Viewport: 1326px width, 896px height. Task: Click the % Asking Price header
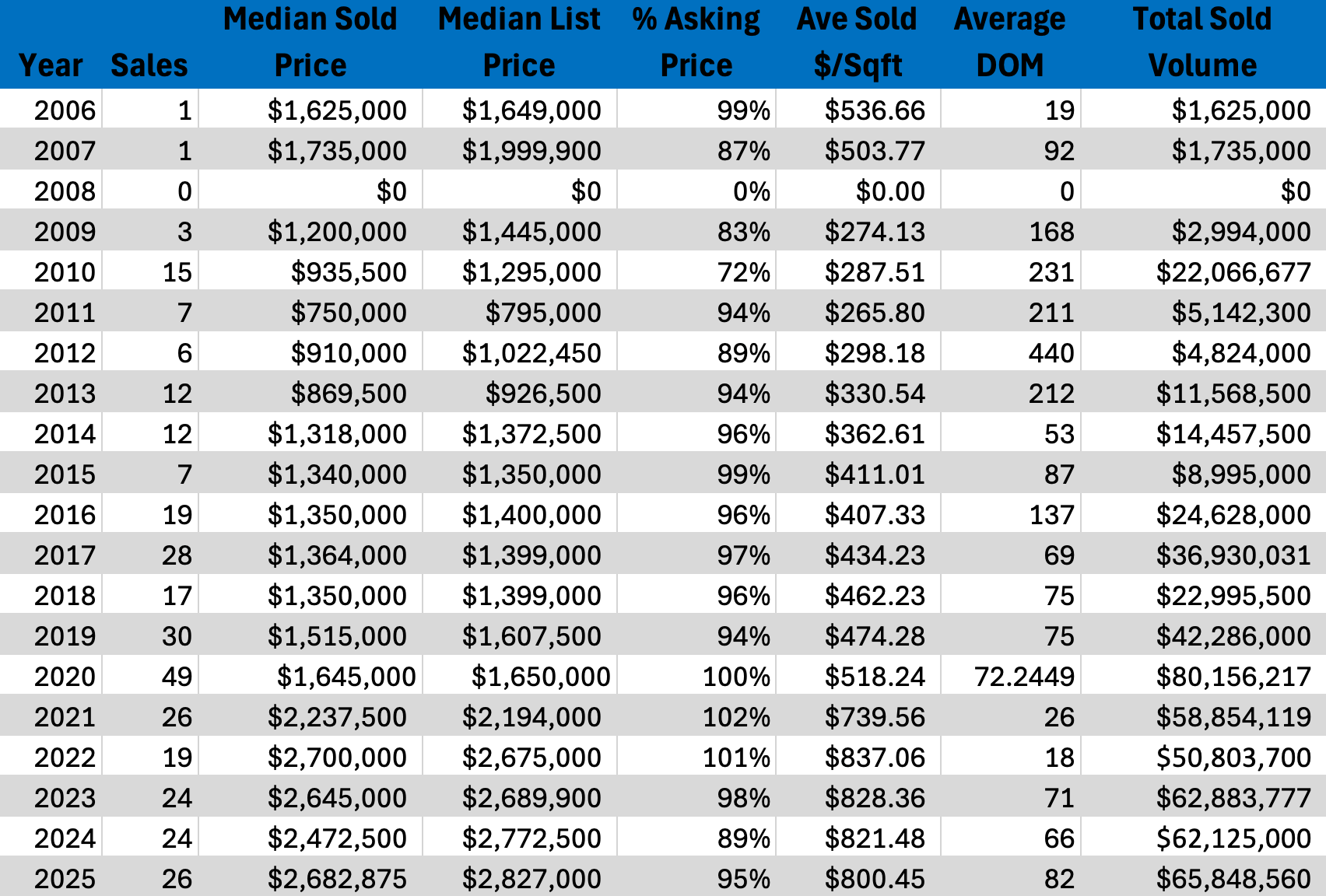click(x=696, y=43)
